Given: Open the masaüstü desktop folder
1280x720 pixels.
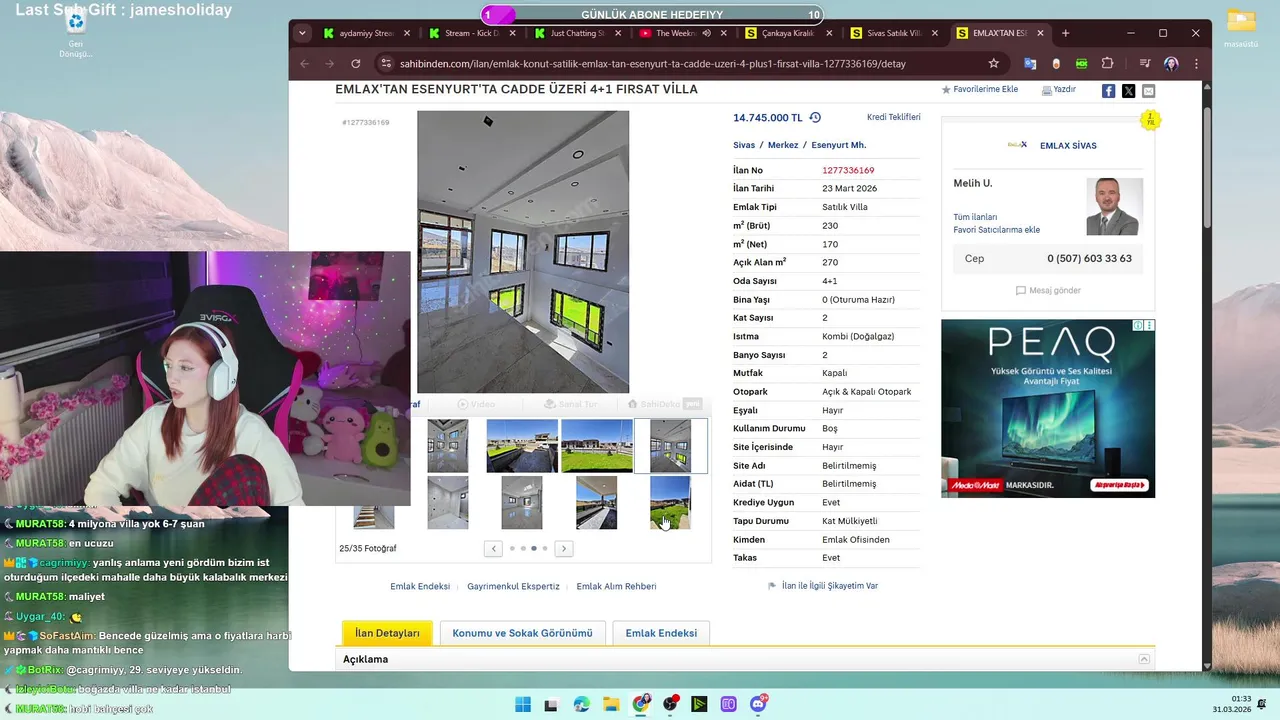Looking at the screenshot, I should pyautogui.click(x=1241, y=29).
